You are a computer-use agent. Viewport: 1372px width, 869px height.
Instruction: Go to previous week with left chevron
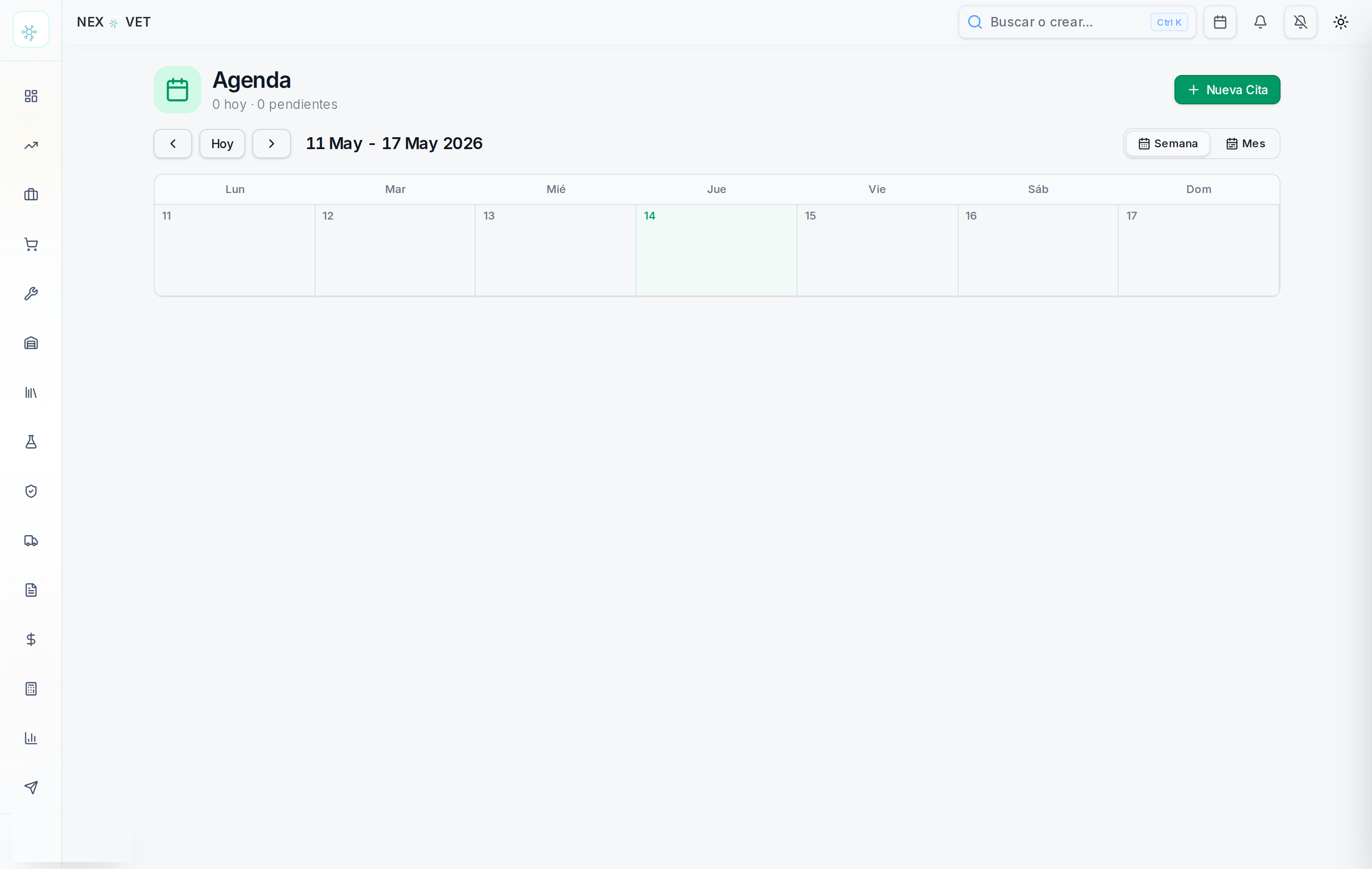[172, 144]
